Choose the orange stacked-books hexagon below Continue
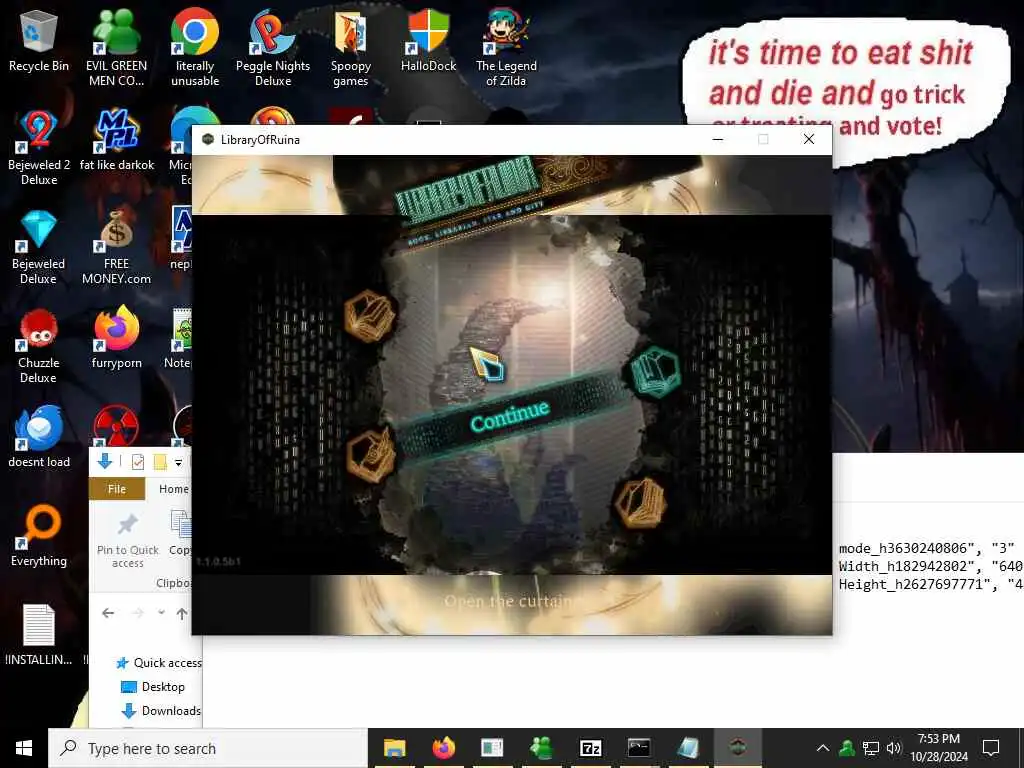The image size is (1024, 768). click(641, 504)
